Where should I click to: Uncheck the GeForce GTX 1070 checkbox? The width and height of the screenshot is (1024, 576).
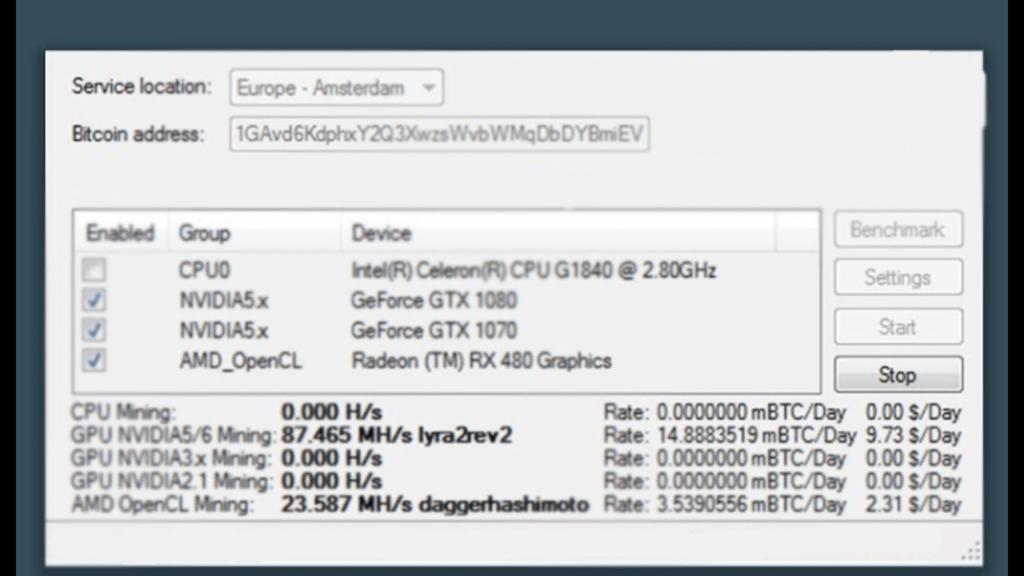point(94,330)
